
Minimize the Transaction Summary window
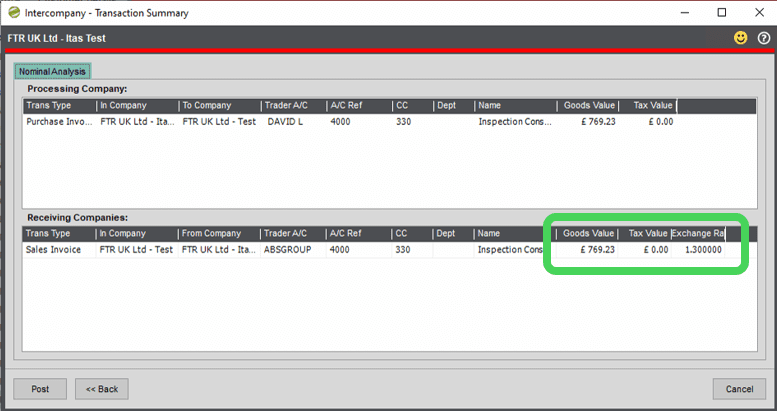coord(685,12)
